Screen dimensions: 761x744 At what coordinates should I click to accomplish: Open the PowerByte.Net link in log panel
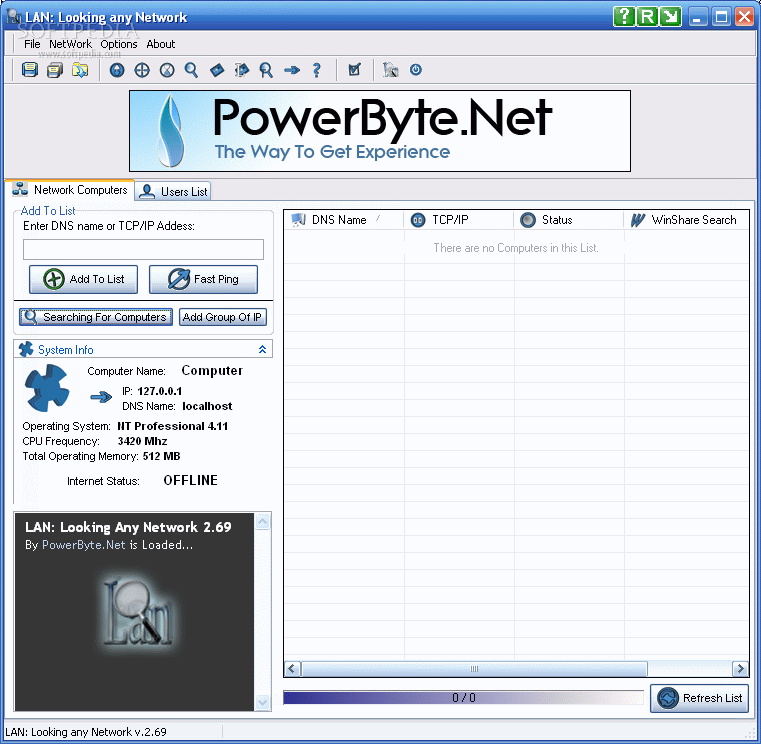pos(83,545)
